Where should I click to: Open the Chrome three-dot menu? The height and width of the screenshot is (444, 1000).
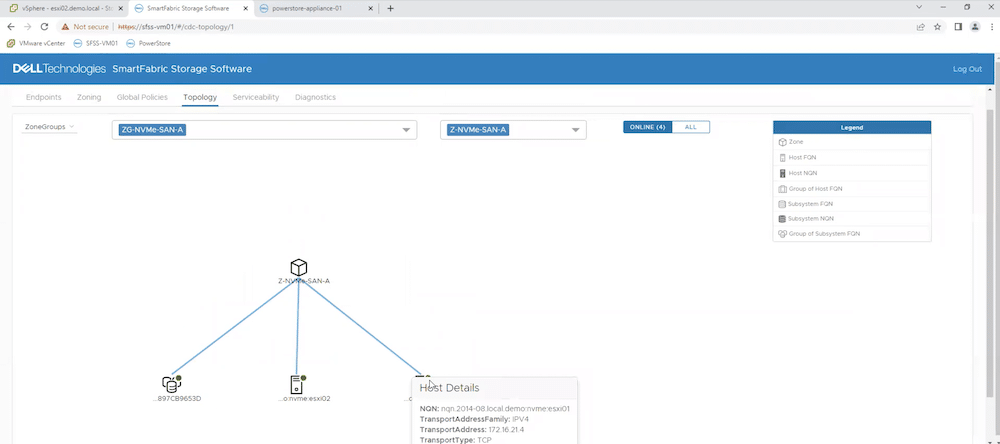(992, 27)
